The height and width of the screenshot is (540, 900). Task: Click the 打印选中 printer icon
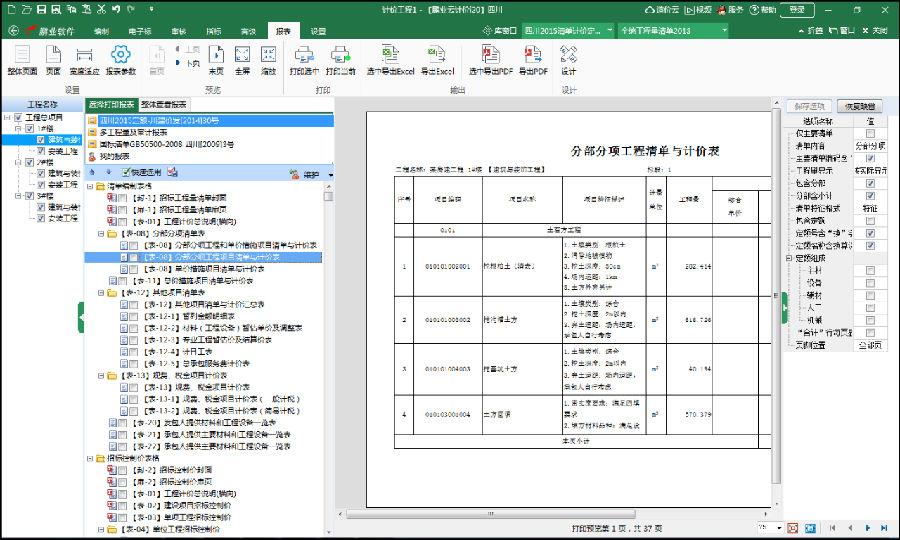point(304,55)
